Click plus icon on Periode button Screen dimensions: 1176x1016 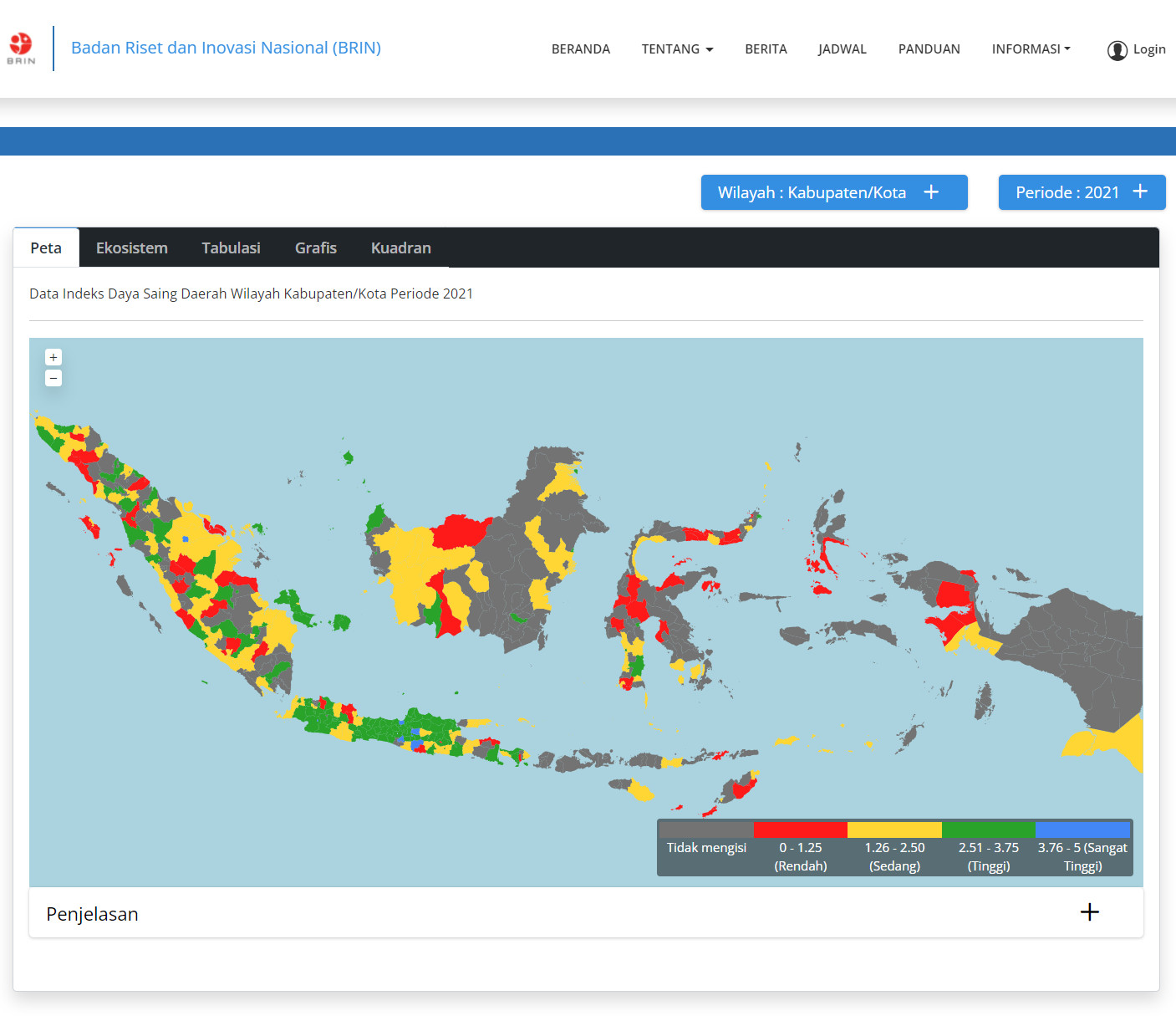1140,191
